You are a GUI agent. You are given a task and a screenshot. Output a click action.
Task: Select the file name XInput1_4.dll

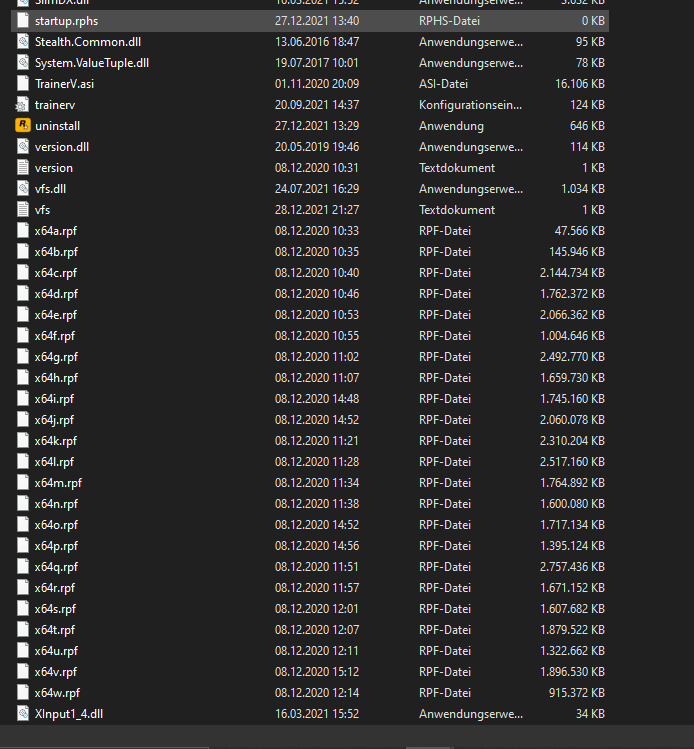pyautogui.click(x=69, y=714)
